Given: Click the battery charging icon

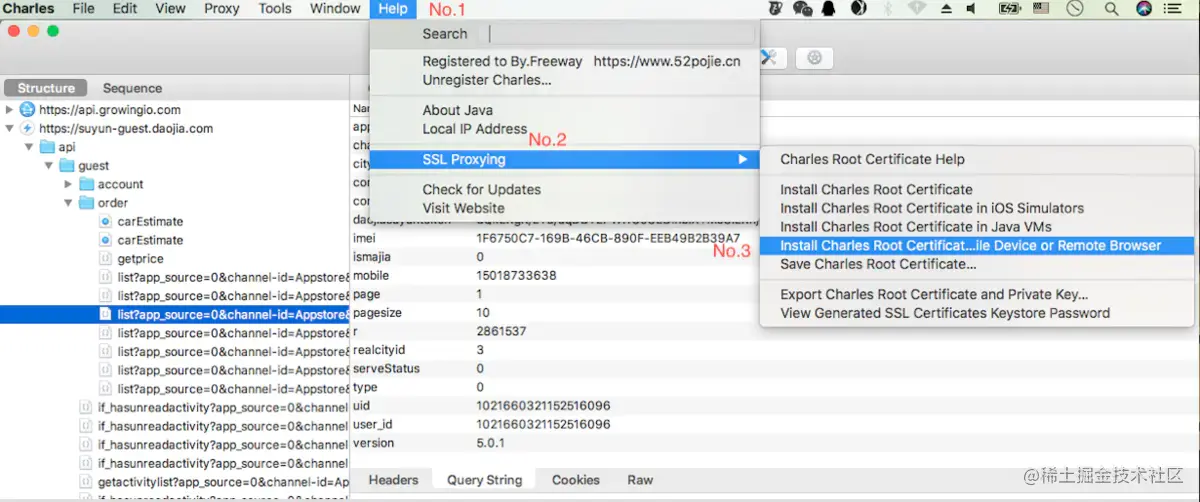Looking at the screenshot, I should tap(1010, 9).
